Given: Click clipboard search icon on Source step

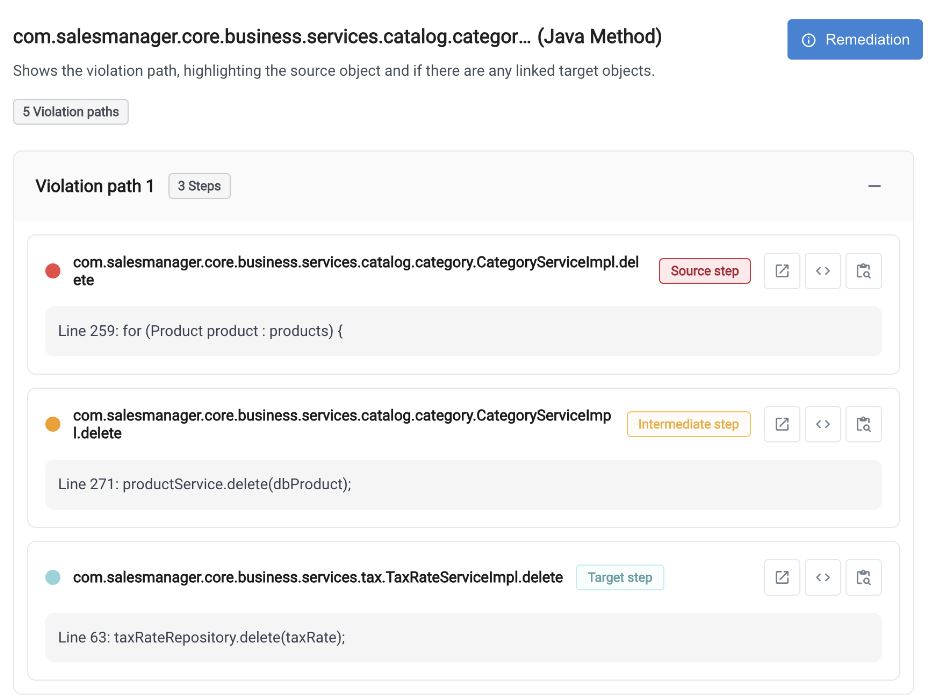Looking at the screenshot, I should click(863, 271).
